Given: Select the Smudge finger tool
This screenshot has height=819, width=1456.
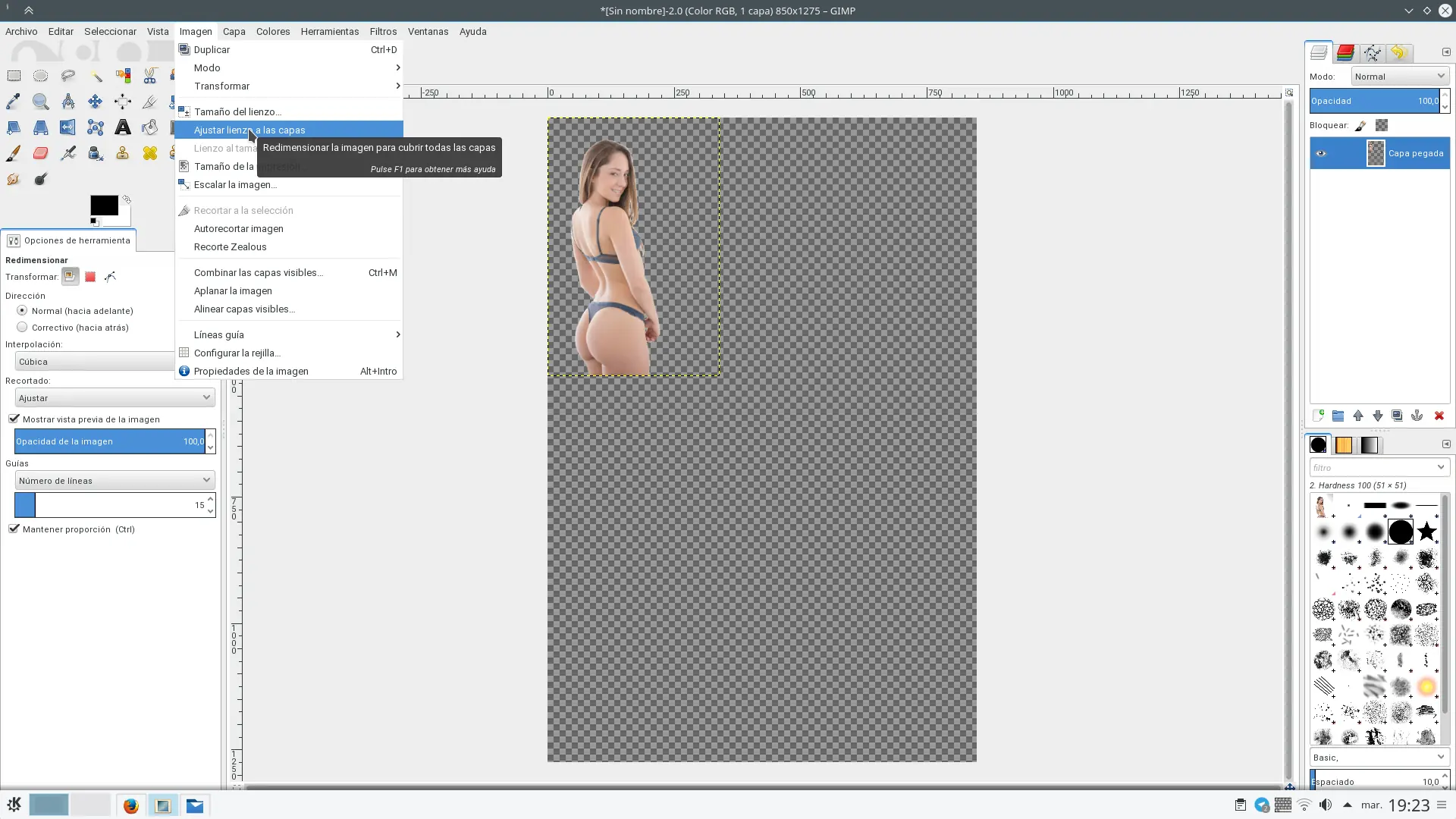Looking at the screenshot, I should [x=14, y=179].
